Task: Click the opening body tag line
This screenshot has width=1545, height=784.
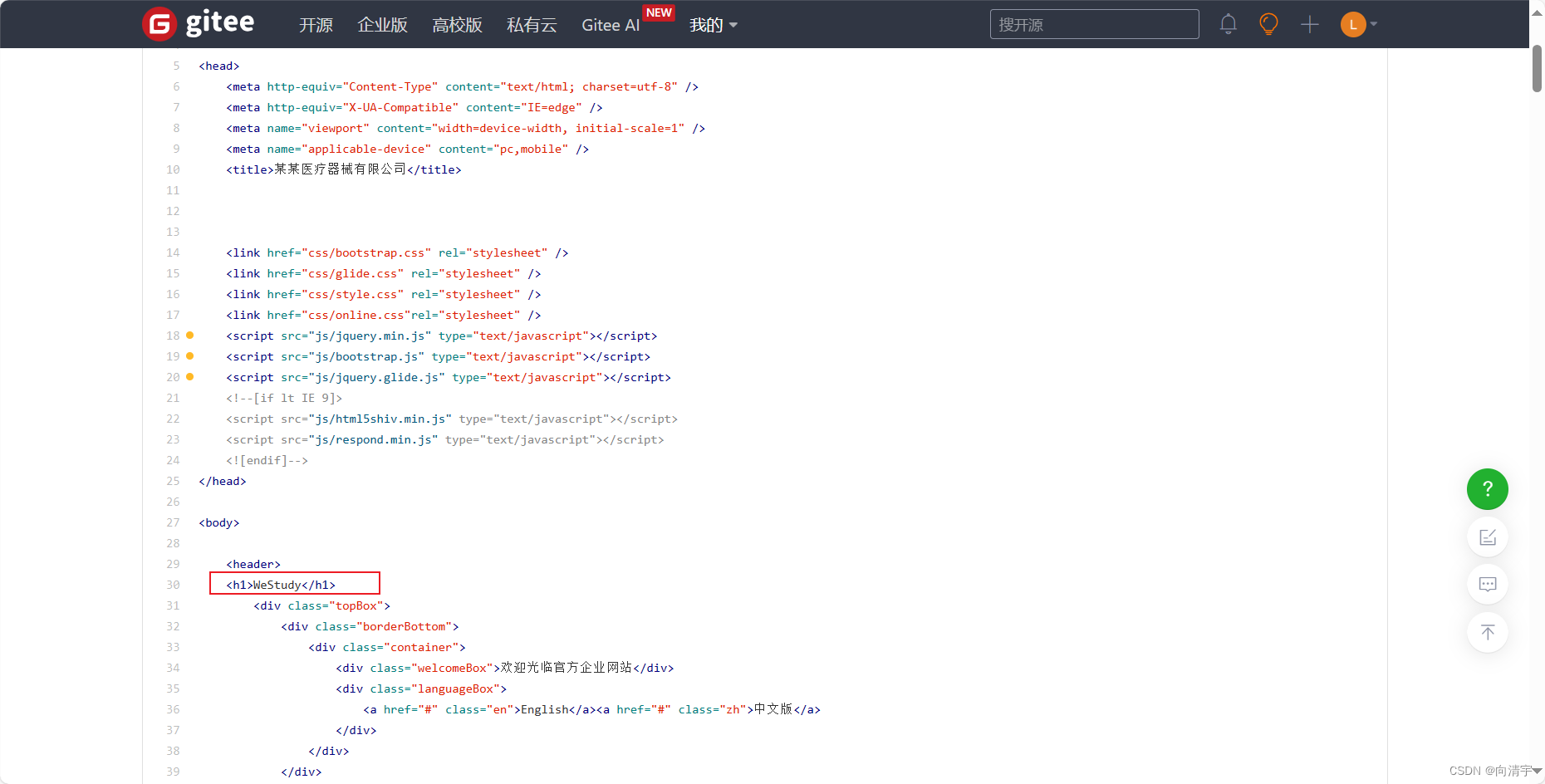Action: [x=219, y=522]
